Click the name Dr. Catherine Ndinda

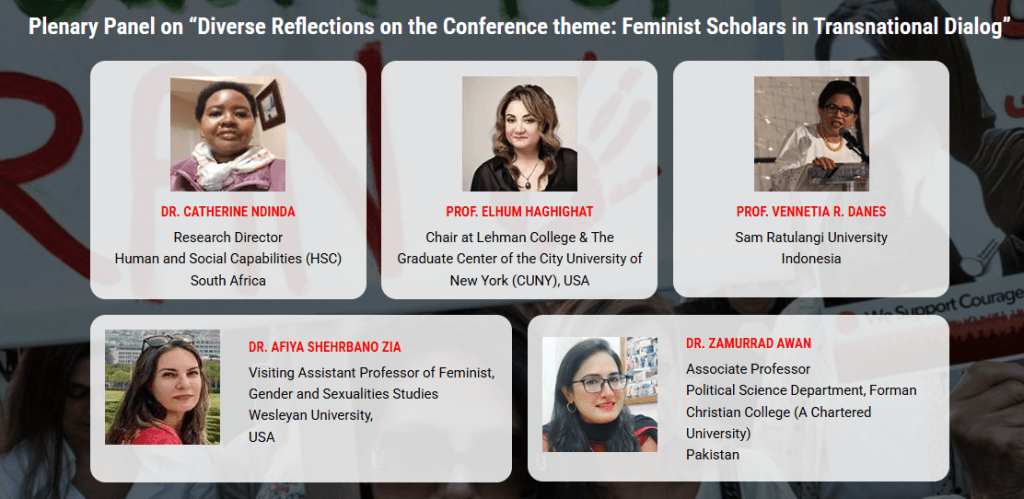point(228,212)
